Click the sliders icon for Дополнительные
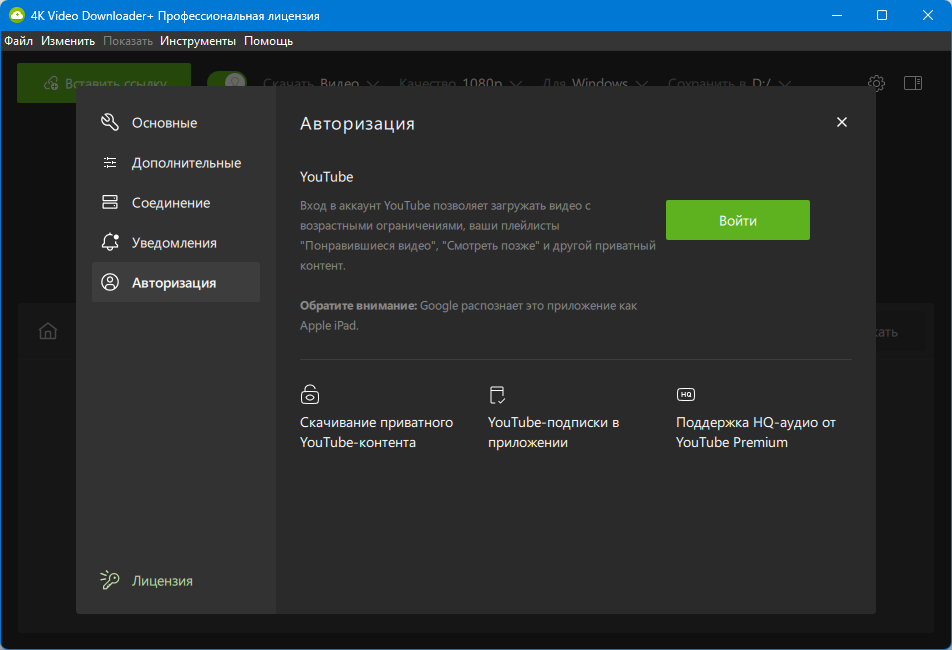Viewport: 952px width, 650px height. click(x=110, y=162)
